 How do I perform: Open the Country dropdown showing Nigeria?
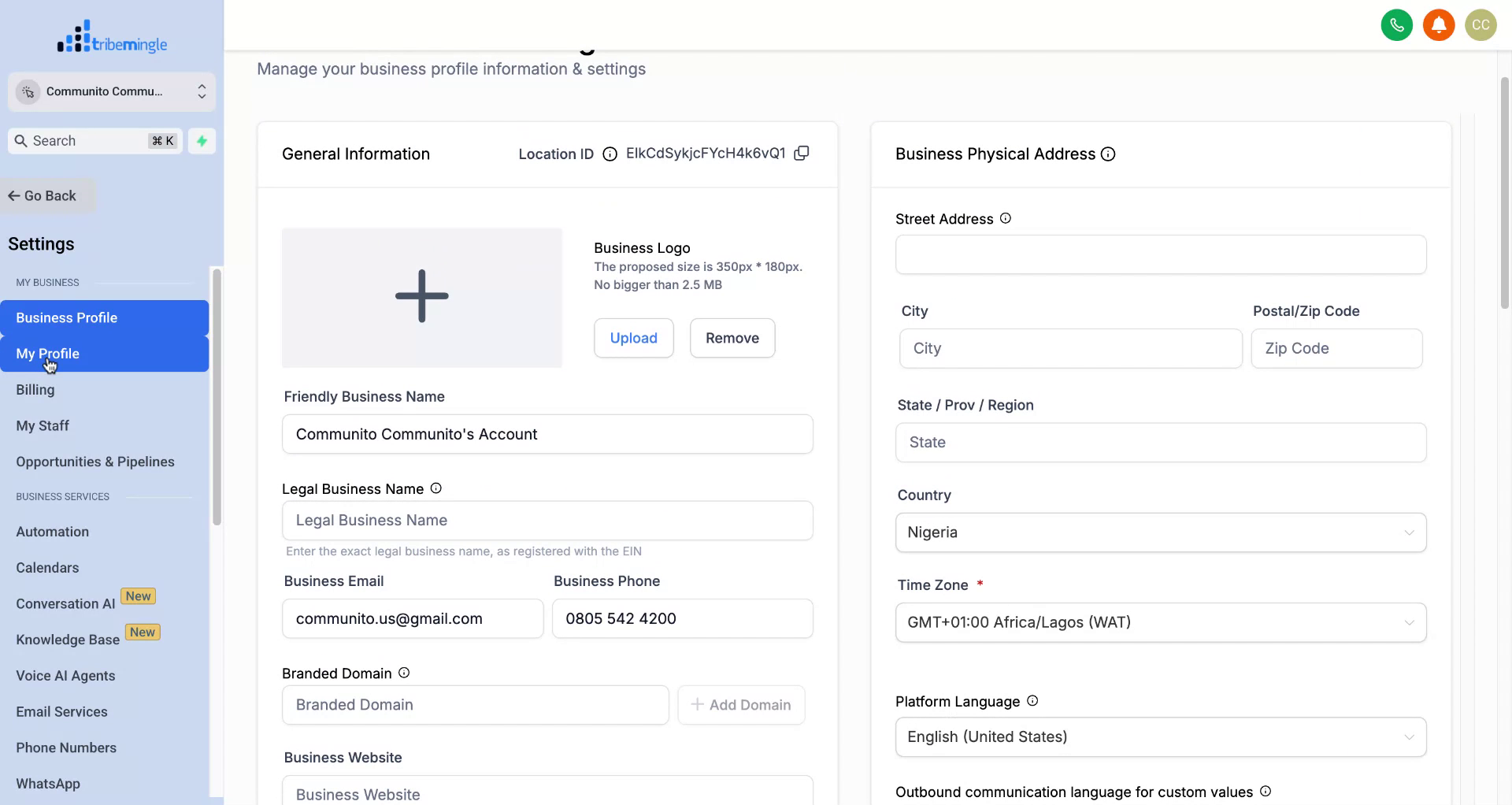point(1160,532)
